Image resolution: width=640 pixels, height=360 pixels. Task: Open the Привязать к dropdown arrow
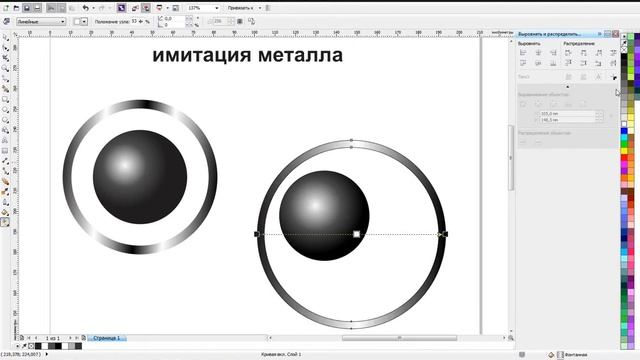tap(260, 8)
